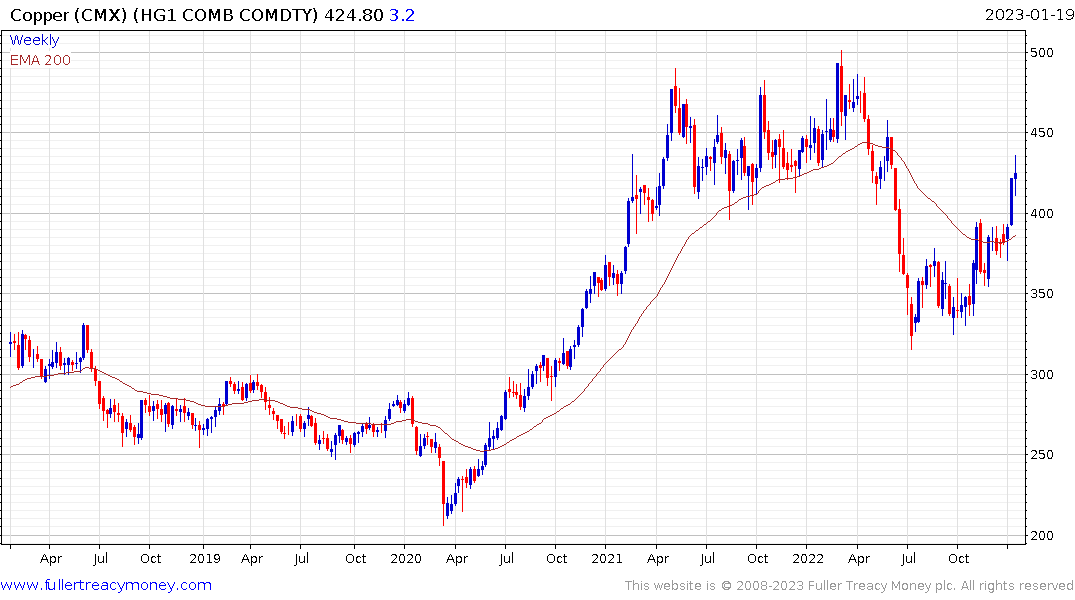The image size is (1075, 600).
Task: Click the chart title 'Copper (CMX) (HG1 COMB COMDTY)'
Action: (164, 15)
